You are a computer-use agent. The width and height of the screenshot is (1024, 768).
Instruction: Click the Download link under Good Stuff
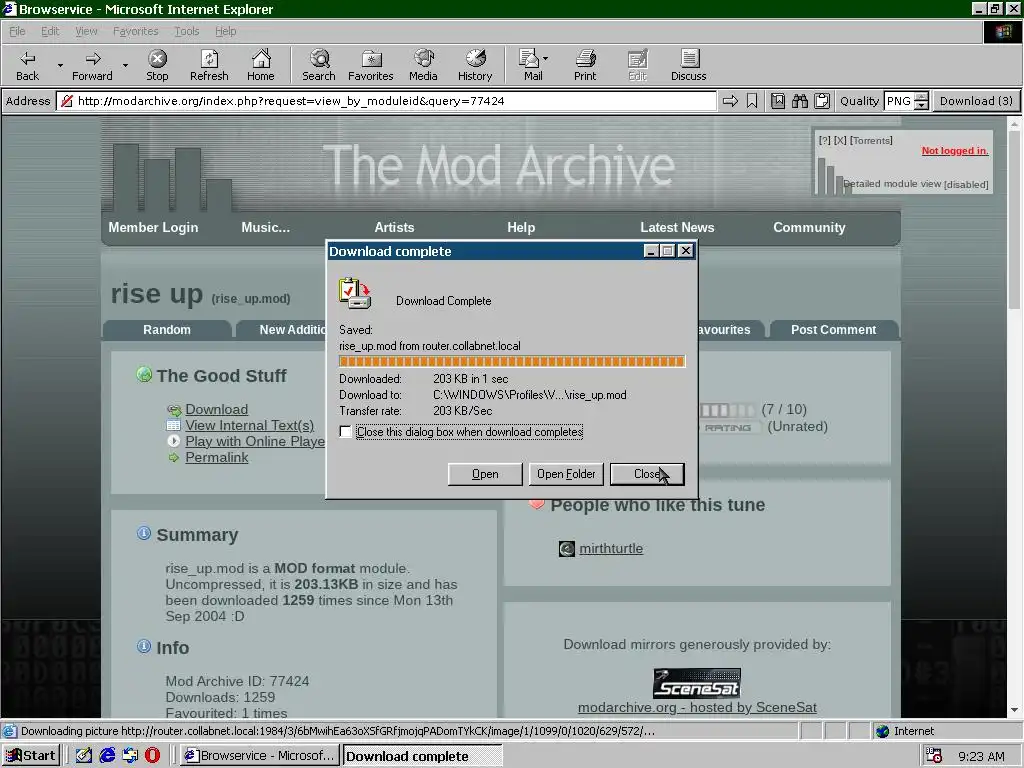(x=216, y=409)
